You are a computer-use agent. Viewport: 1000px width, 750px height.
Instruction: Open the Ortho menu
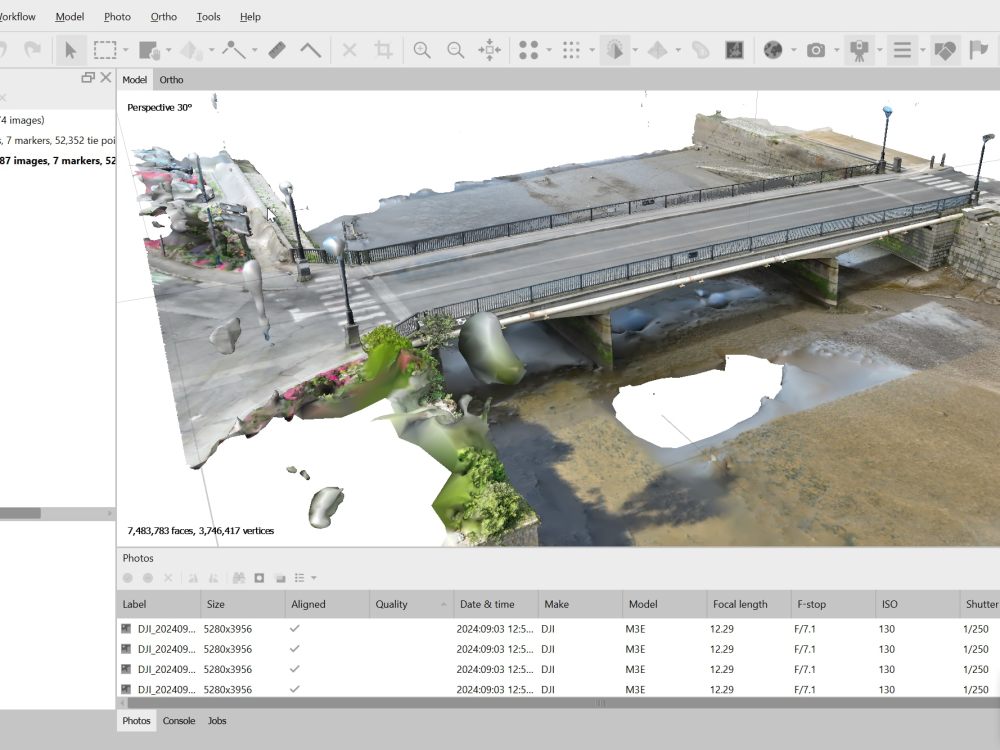click(x=164, y=17)
